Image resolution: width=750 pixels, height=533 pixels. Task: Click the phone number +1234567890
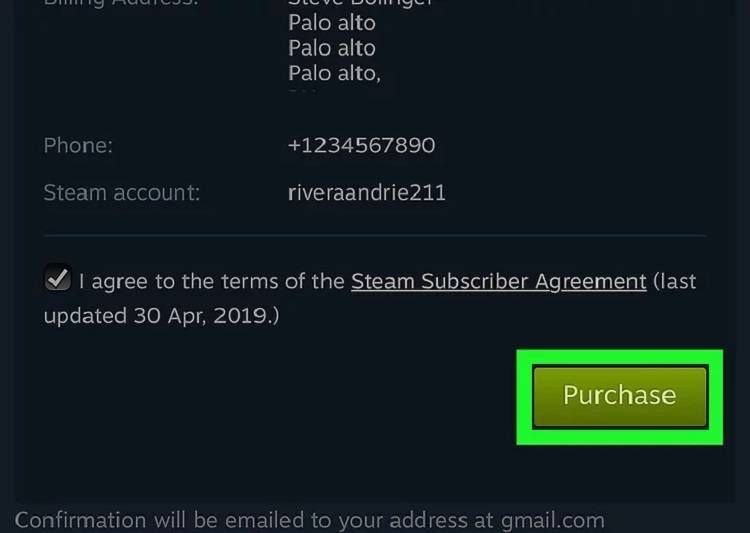(x=361, y=145)
